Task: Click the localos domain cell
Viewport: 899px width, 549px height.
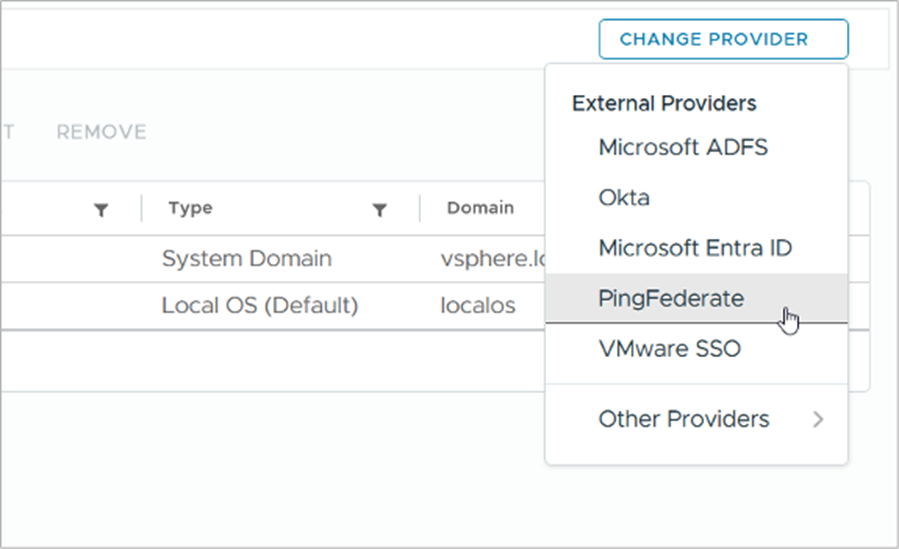Action: pyautogui.click(x=478, y=306)
